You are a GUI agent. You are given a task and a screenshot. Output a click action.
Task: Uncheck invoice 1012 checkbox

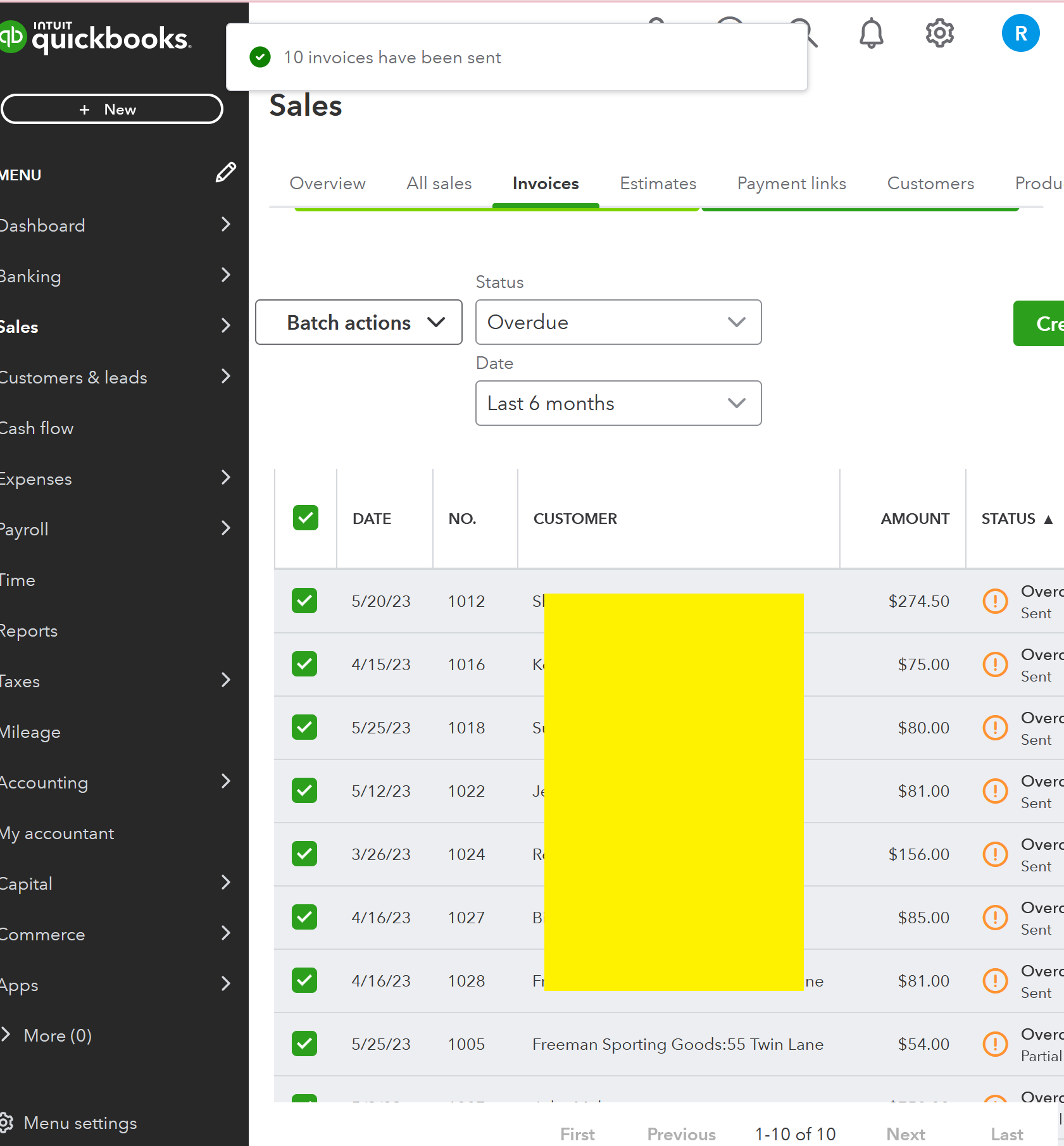304,601
